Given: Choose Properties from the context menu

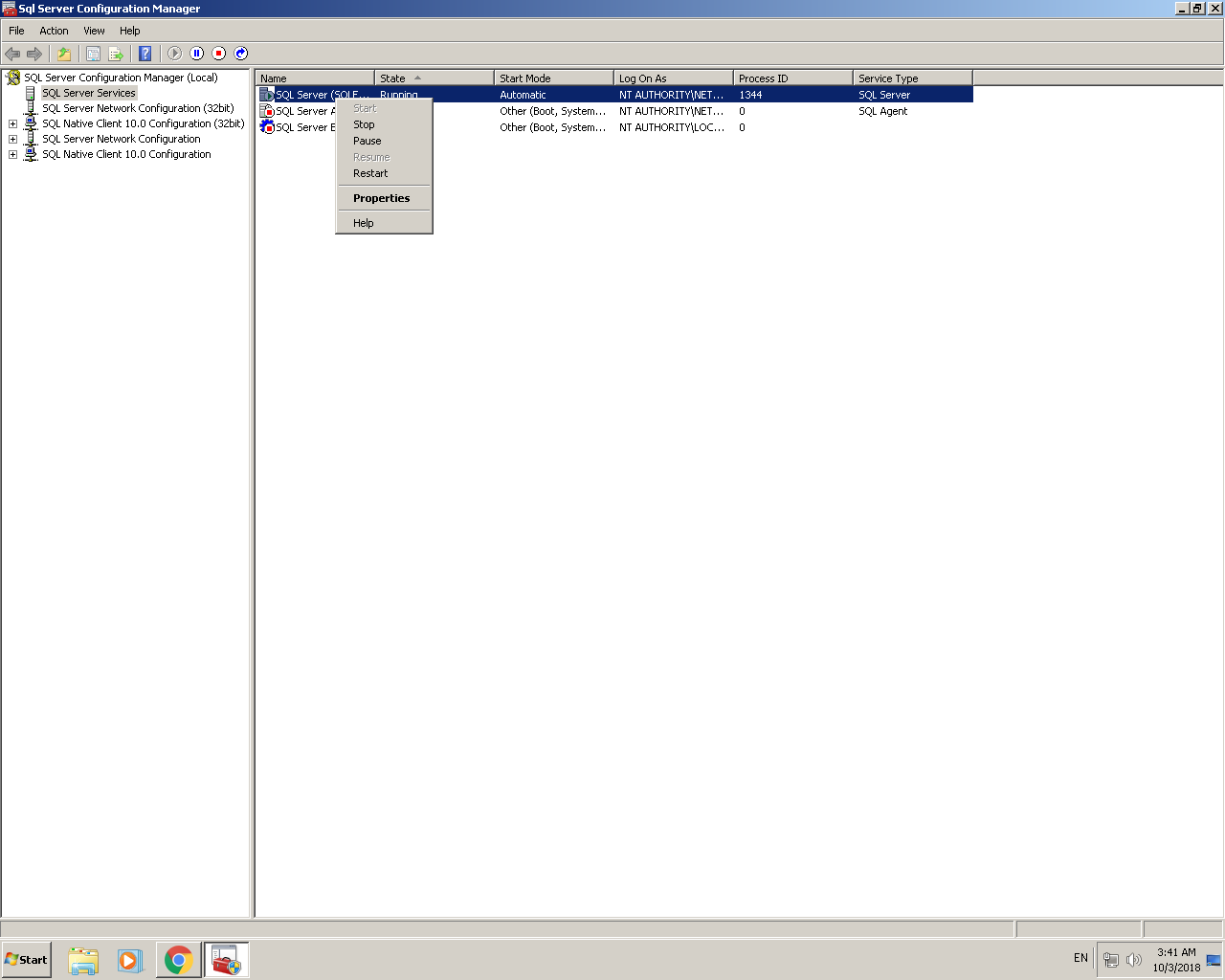Looking at the screenshot, I should [x=384, y=198].
